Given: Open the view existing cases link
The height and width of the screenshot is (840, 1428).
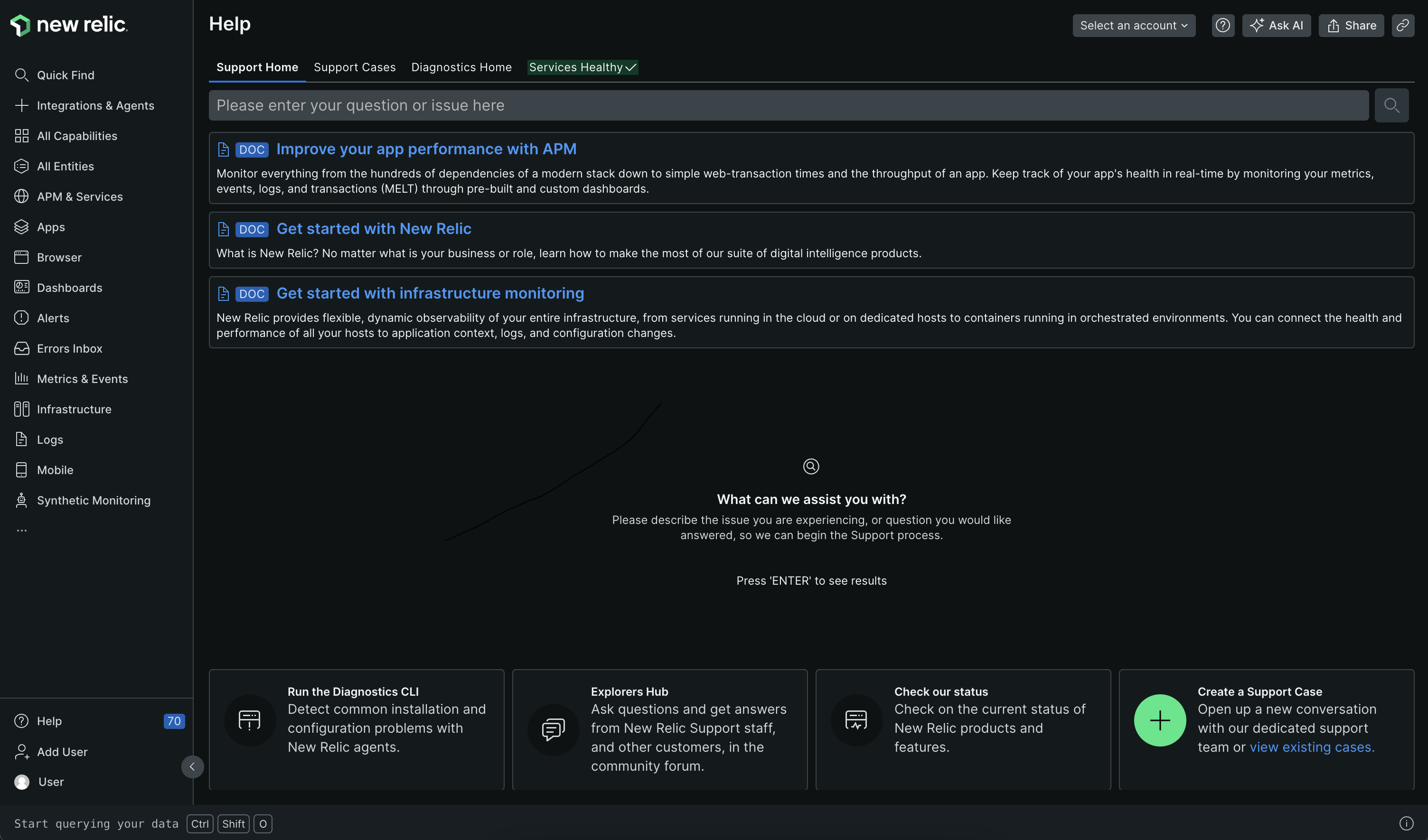Looking at the screenshot, I should 1311,747.
